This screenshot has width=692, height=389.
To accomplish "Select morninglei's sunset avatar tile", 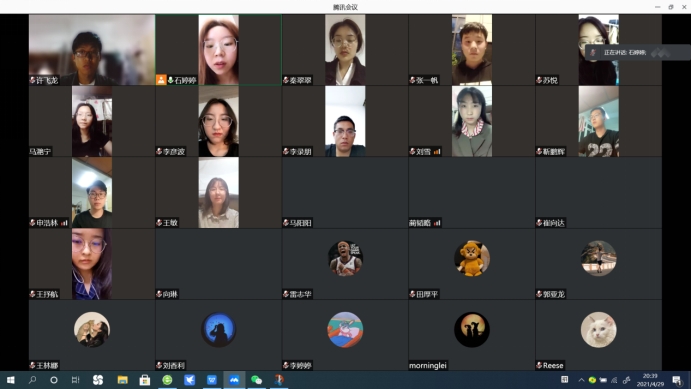I will click(472, 335).
